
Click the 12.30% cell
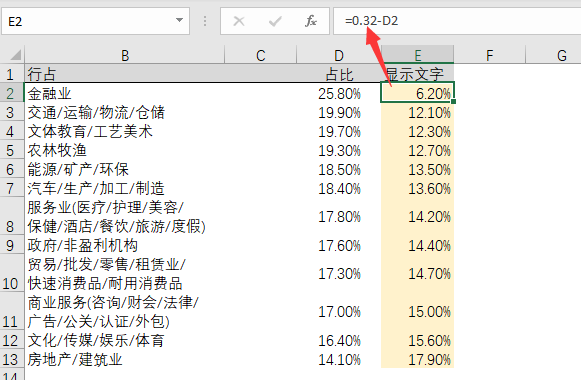[x=418, y=131]
